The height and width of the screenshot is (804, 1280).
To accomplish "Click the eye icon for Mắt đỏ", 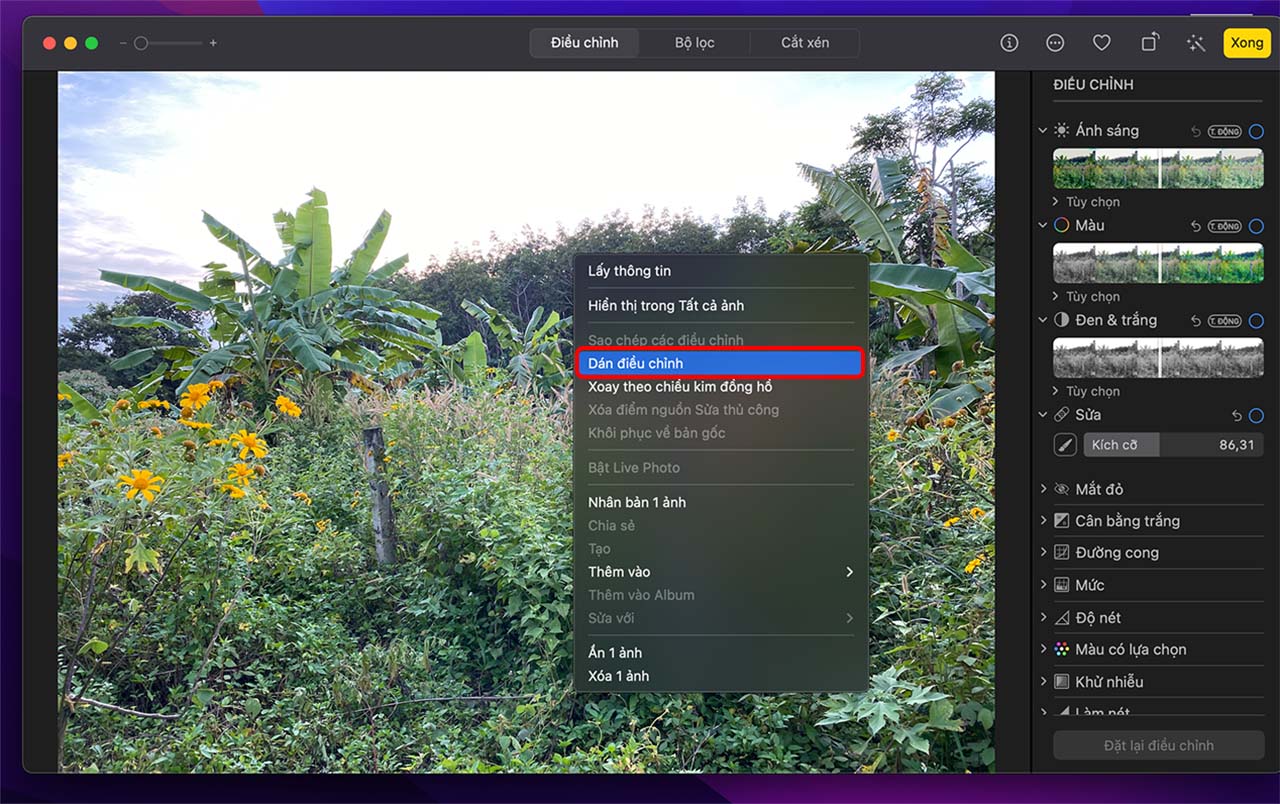I will point(1061,489).
